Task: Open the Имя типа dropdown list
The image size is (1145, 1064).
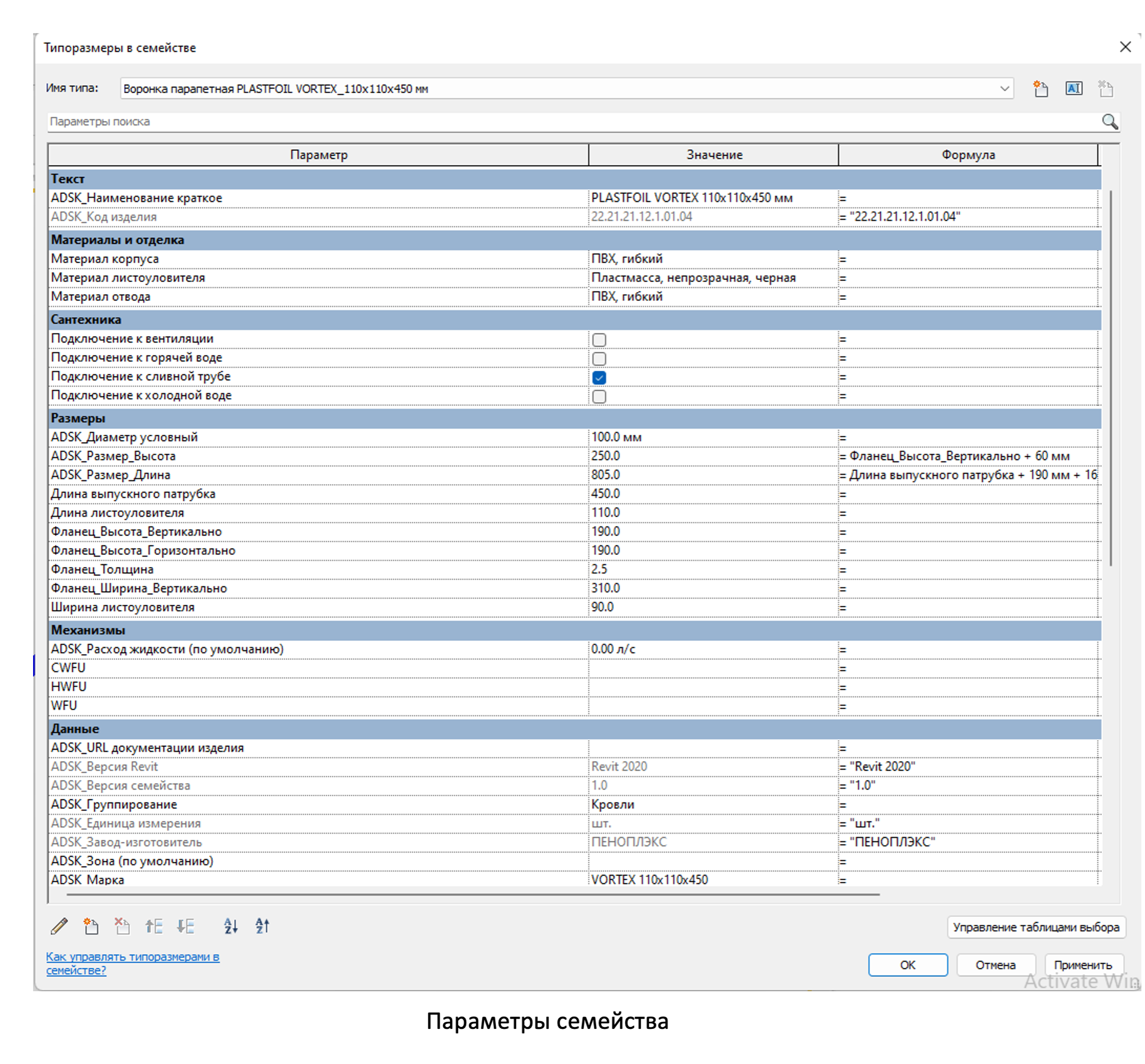Action: click(x=1004, y=89)
